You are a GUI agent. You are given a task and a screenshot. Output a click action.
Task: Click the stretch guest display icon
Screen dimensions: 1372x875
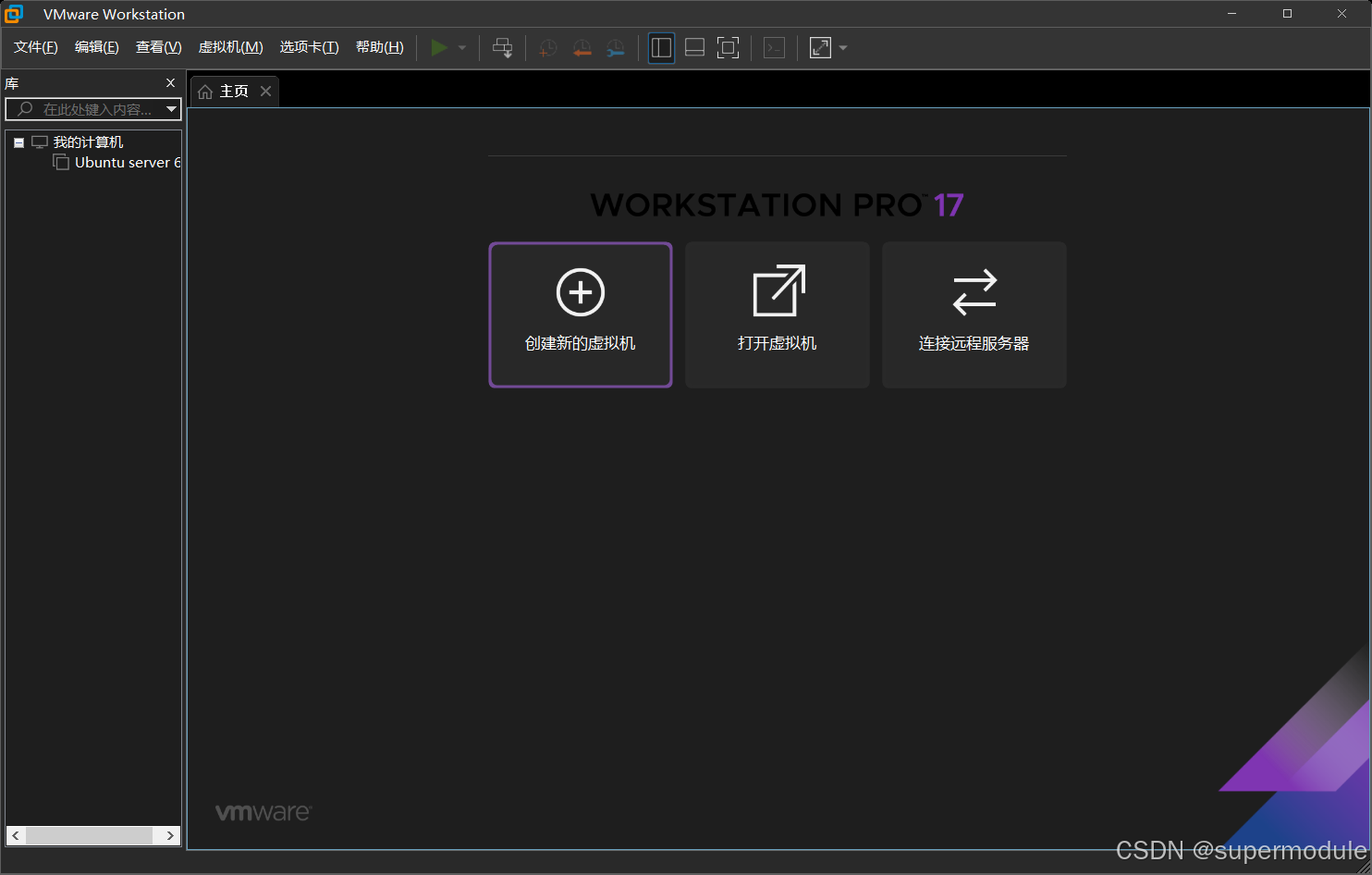tap(820, 48)
